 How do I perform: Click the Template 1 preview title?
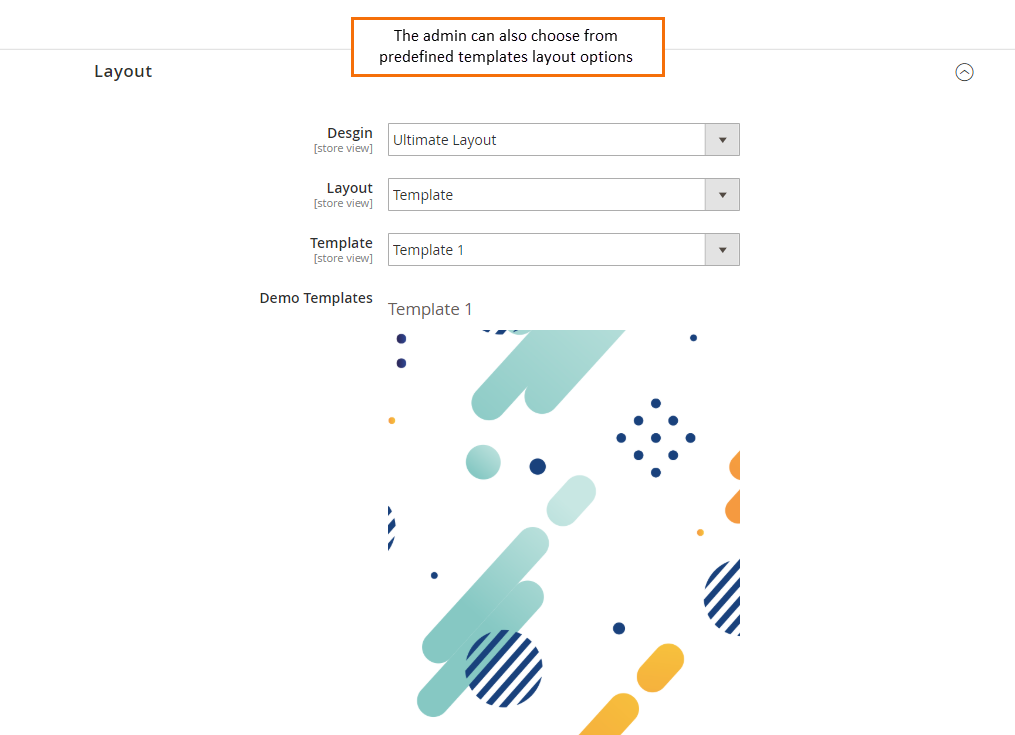(x=430, y=309)
